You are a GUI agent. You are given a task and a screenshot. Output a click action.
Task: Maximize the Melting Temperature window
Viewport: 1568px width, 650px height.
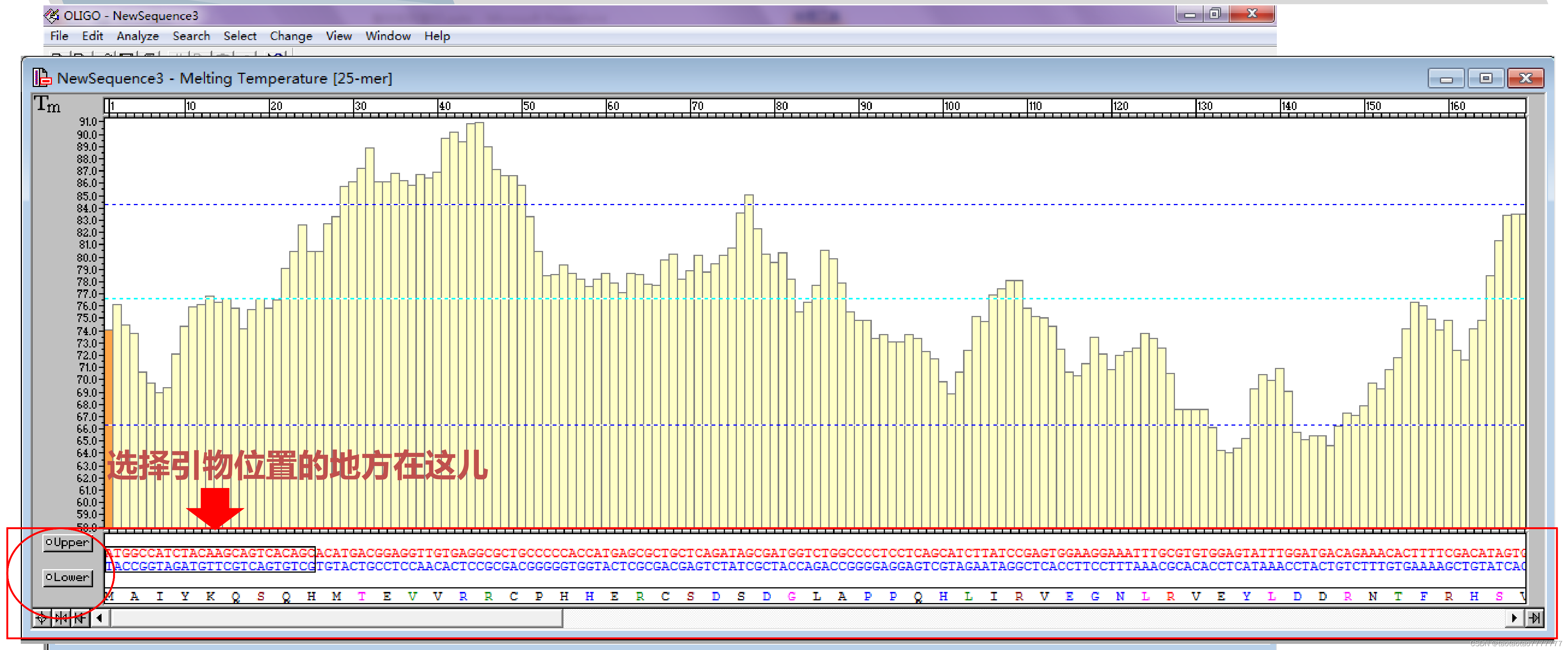click(1486, 78)
